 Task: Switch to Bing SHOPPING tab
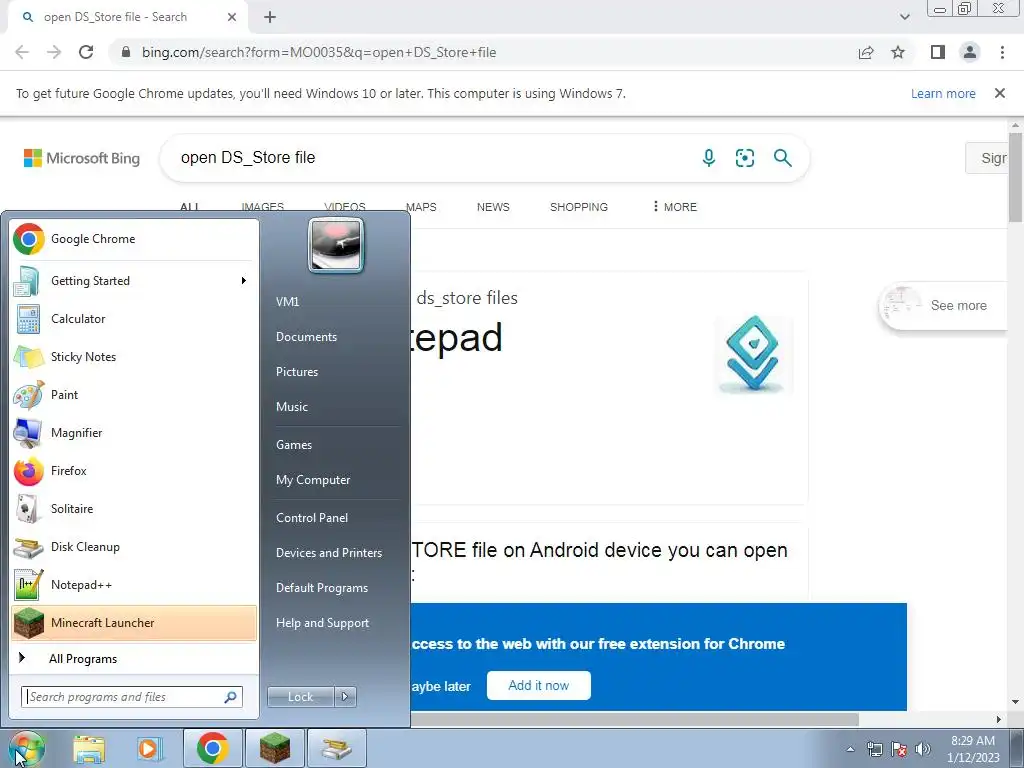point(579,207)
